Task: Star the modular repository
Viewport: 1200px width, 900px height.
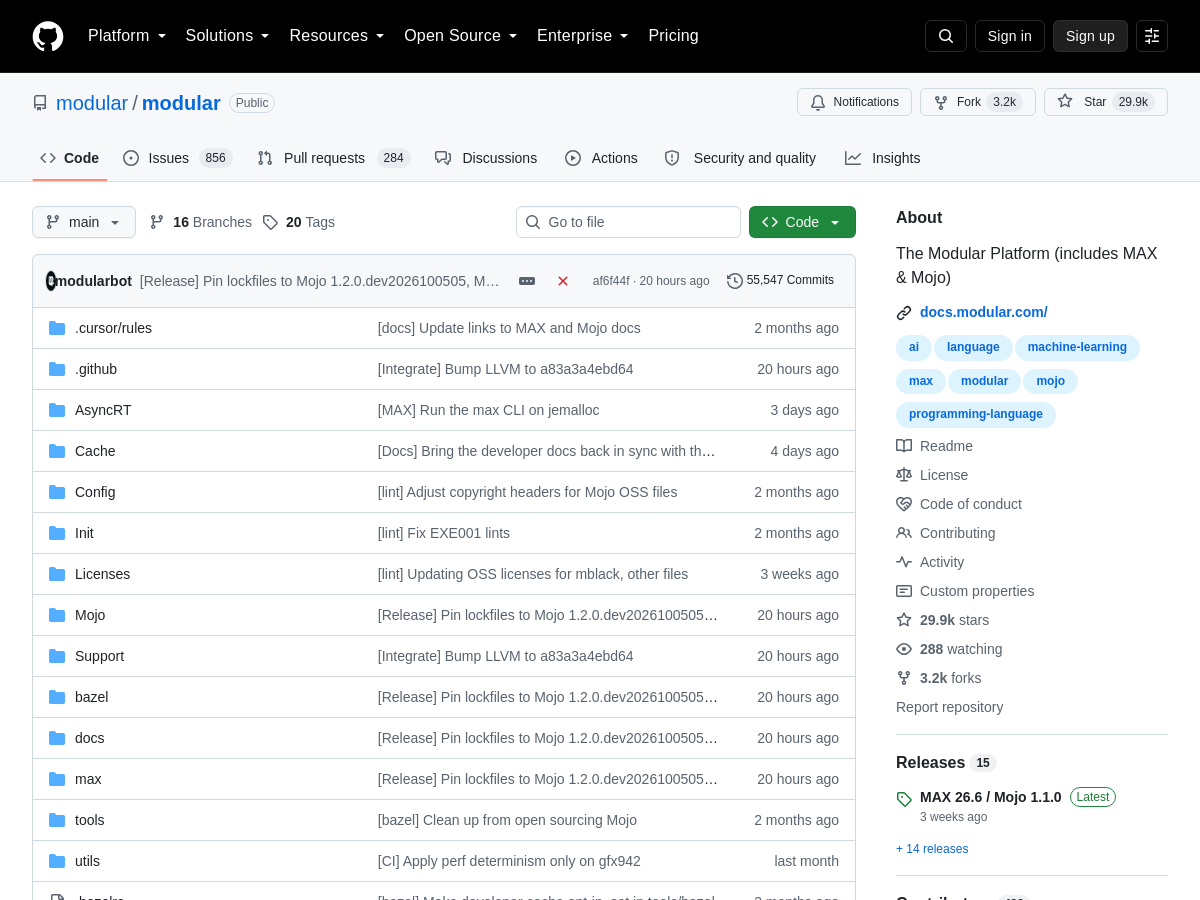Action: pos(1105,102)
